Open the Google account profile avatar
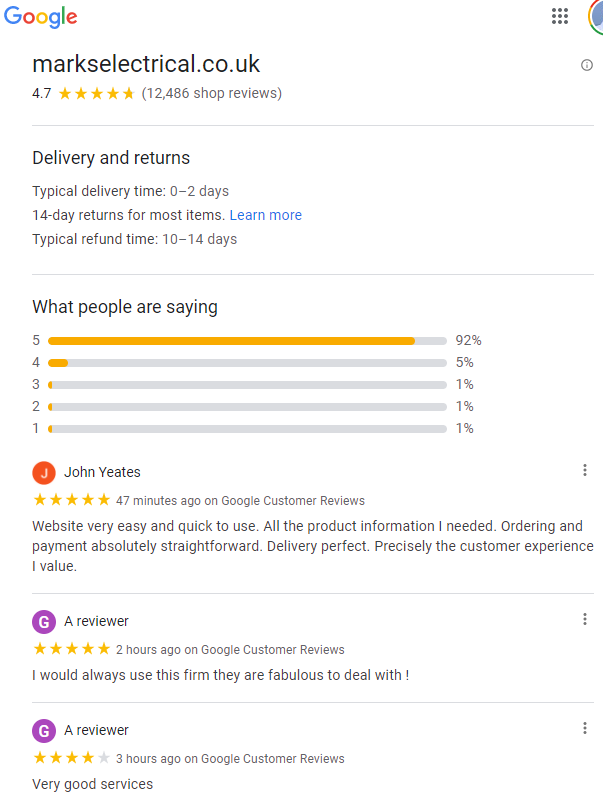603x798 pixels. pos(596,16)
